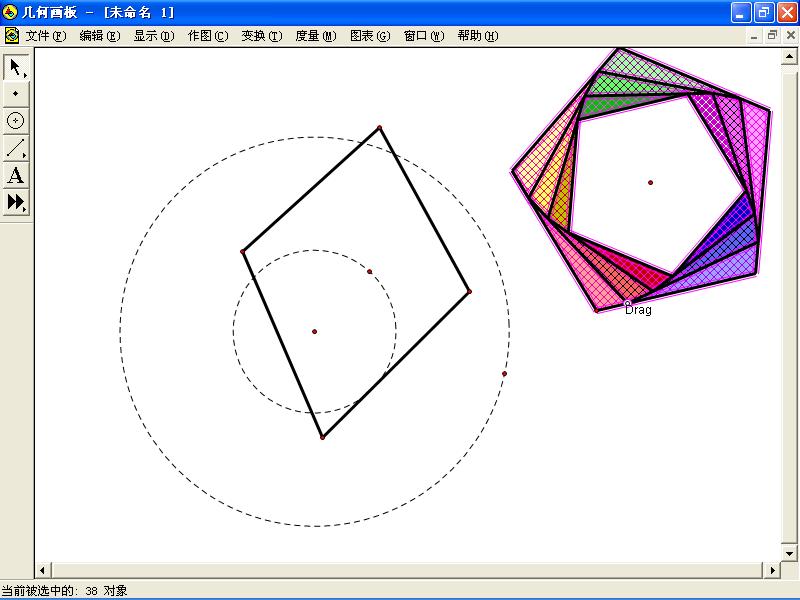Restore down the application window

coord(764,12)
